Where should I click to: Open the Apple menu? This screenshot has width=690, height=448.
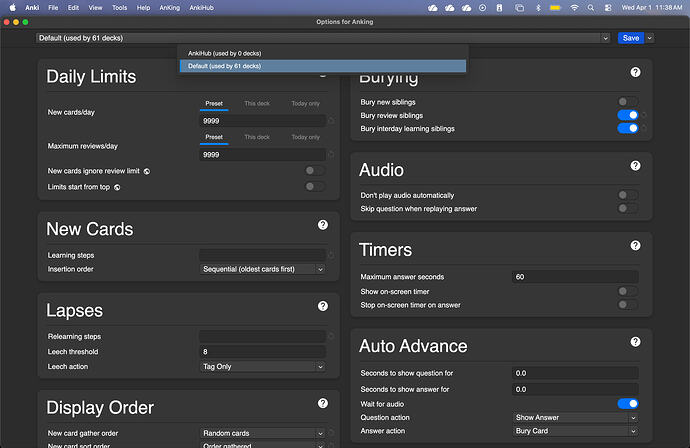pyautogui.click(x=12, y=7)
